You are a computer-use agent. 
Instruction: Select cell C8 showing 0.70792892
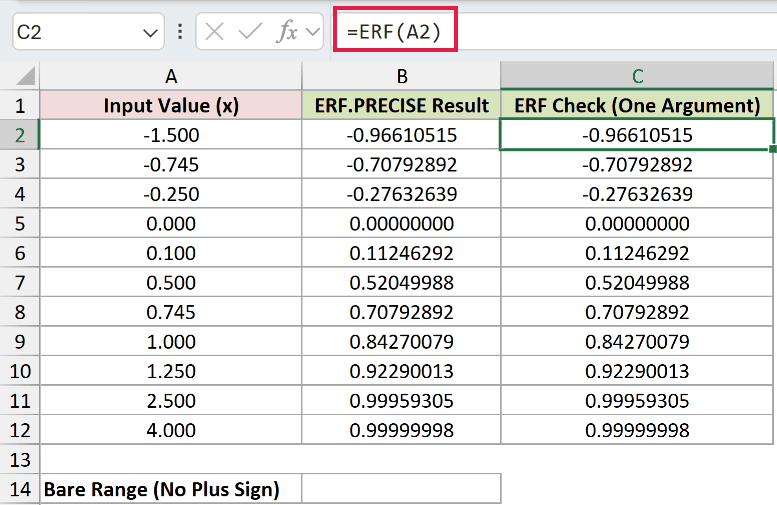(x=637, y=312)
